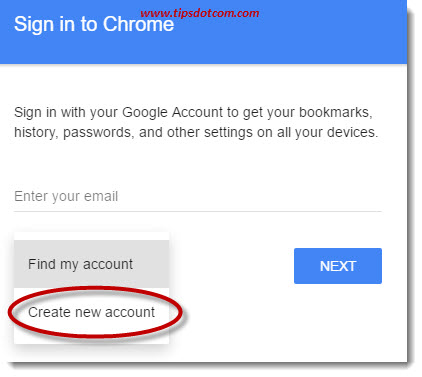Click the www.tipsdotcom.com watermark text

[200, 13]
